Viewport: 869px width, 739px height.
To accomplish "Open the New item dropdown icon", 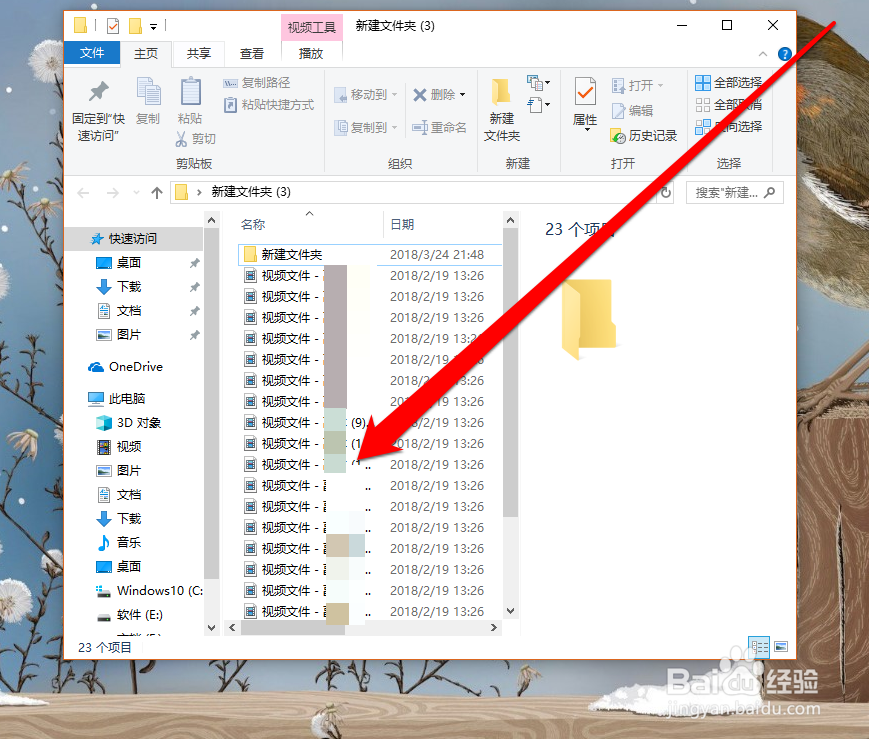I will click(538, 83).
